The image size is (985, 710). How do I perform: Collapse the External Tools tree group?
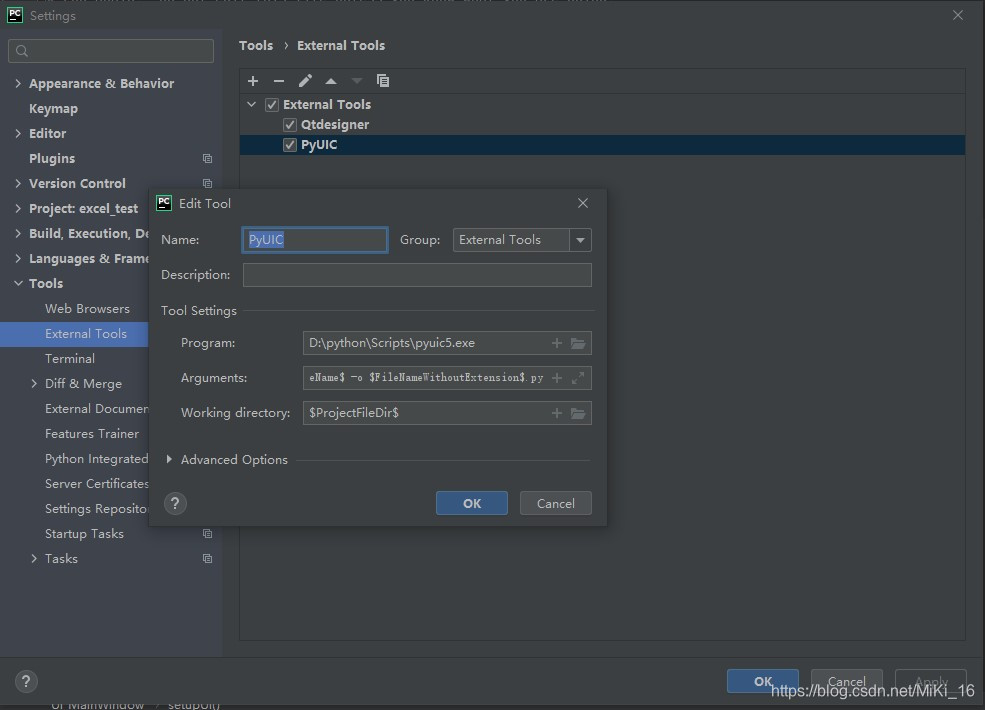click(251, 104)
